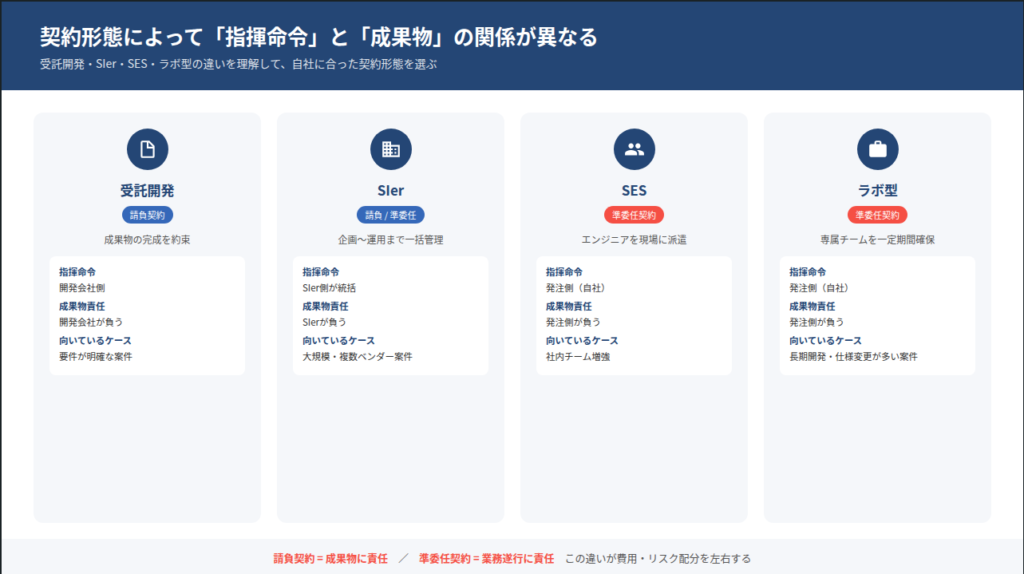Click the footer text 請負契約＝成果物に責任
The height and width of the screenshot is (574, 1024).
pos(329,558)
